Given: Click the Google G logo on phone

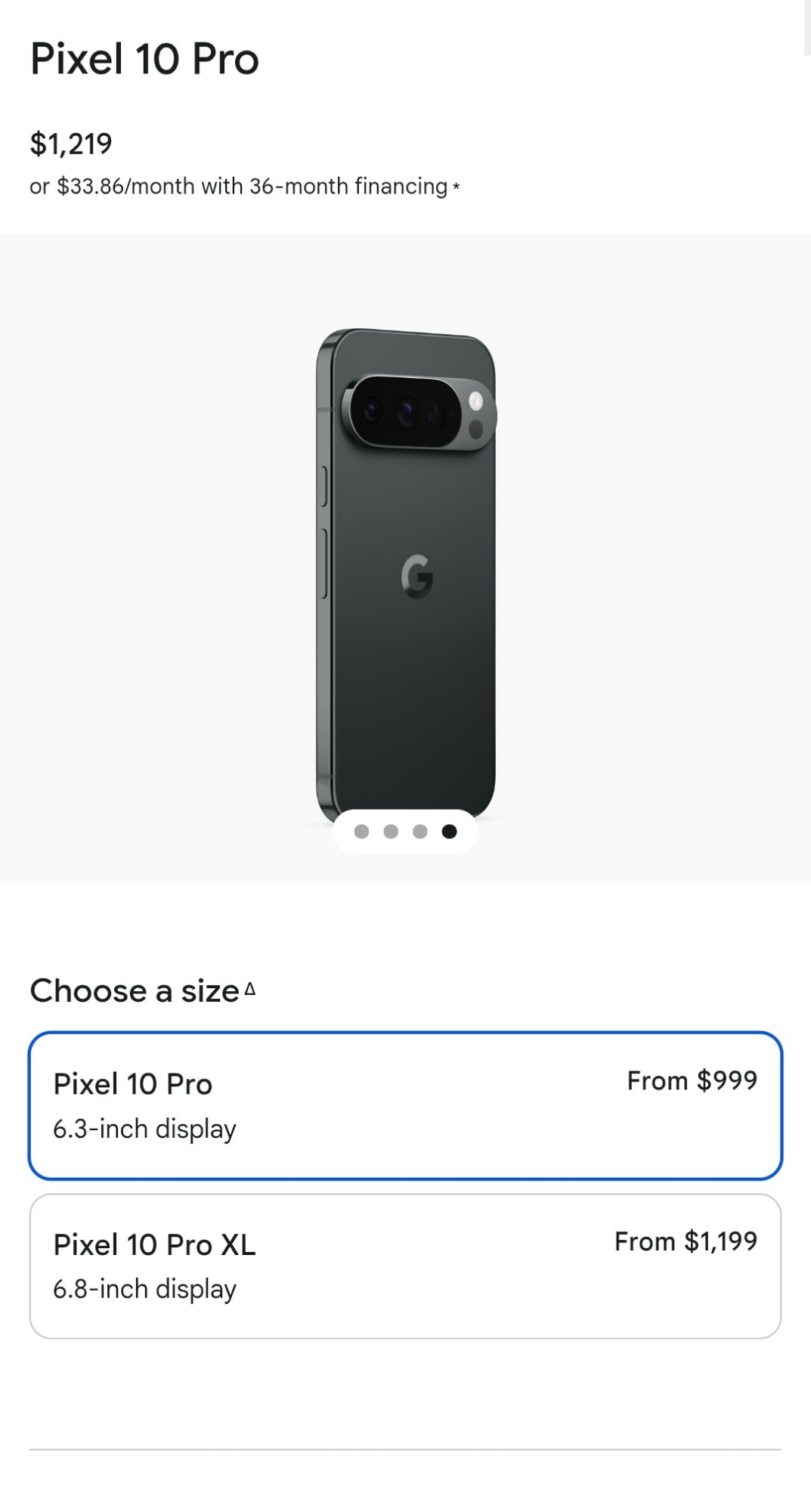Looking at the screenshot, I should (x=417, y=577).
